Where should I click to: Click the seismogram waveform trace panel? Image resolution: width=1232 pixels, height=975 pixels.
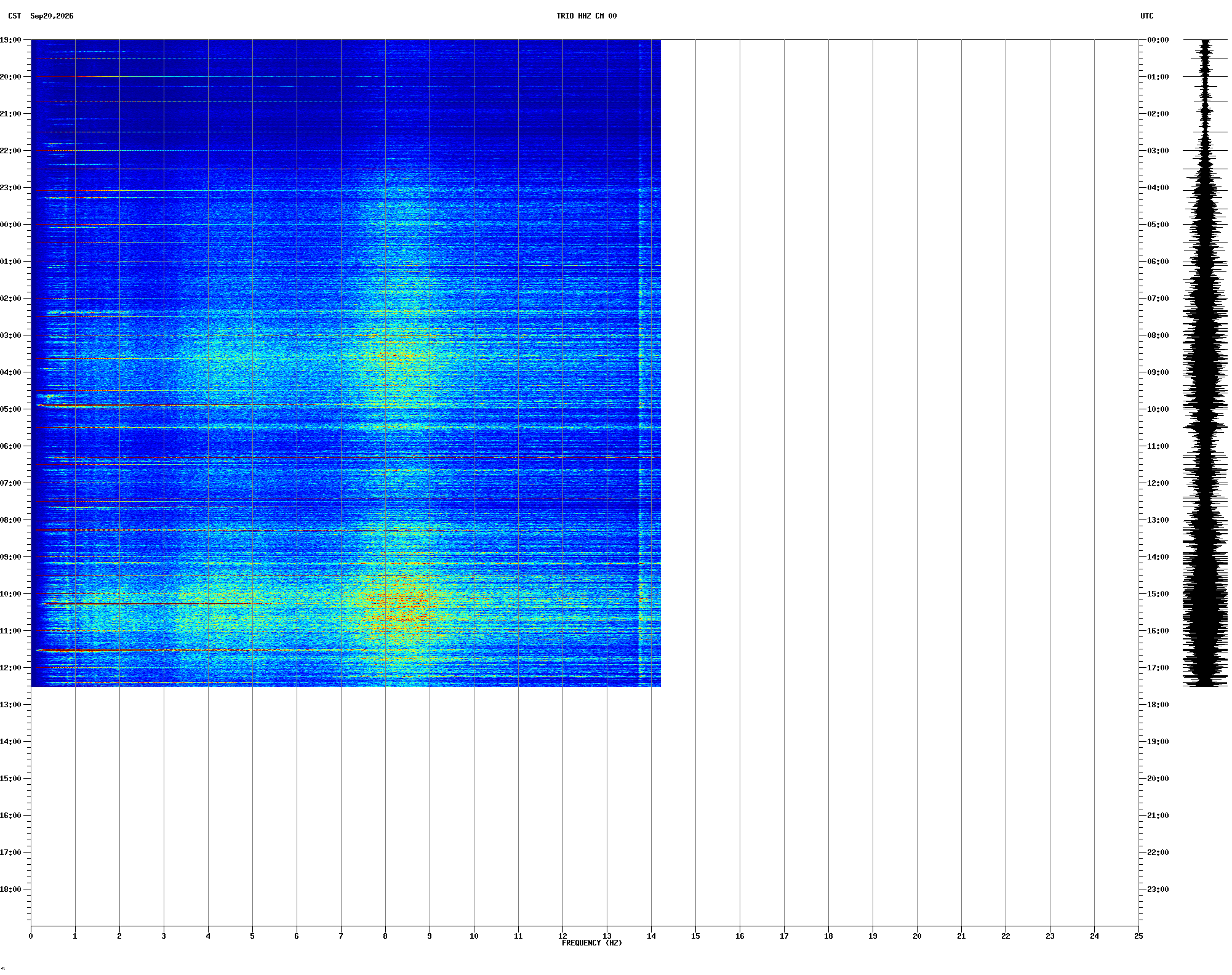(x=1205, y=363)
